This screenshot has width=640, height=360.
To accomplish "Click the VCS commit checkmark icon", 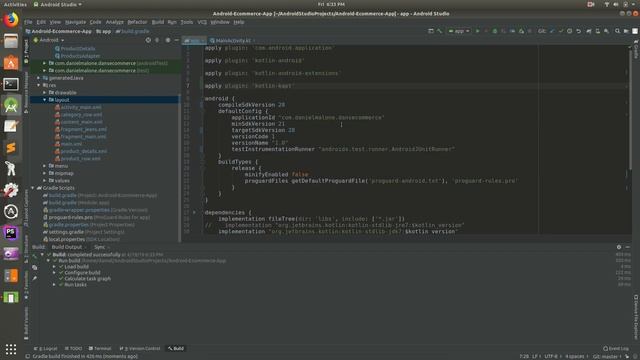I will pyautogui.click(x=561, y=31).
